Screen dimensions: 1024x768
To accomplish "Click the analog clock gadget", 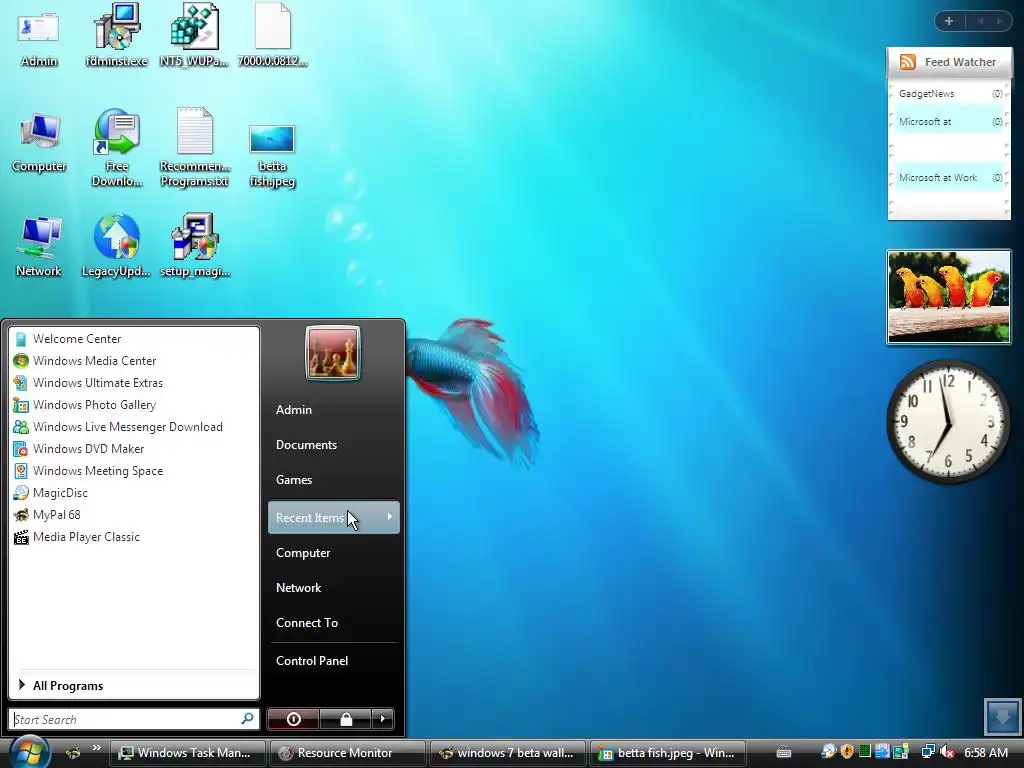I will 948,421.
